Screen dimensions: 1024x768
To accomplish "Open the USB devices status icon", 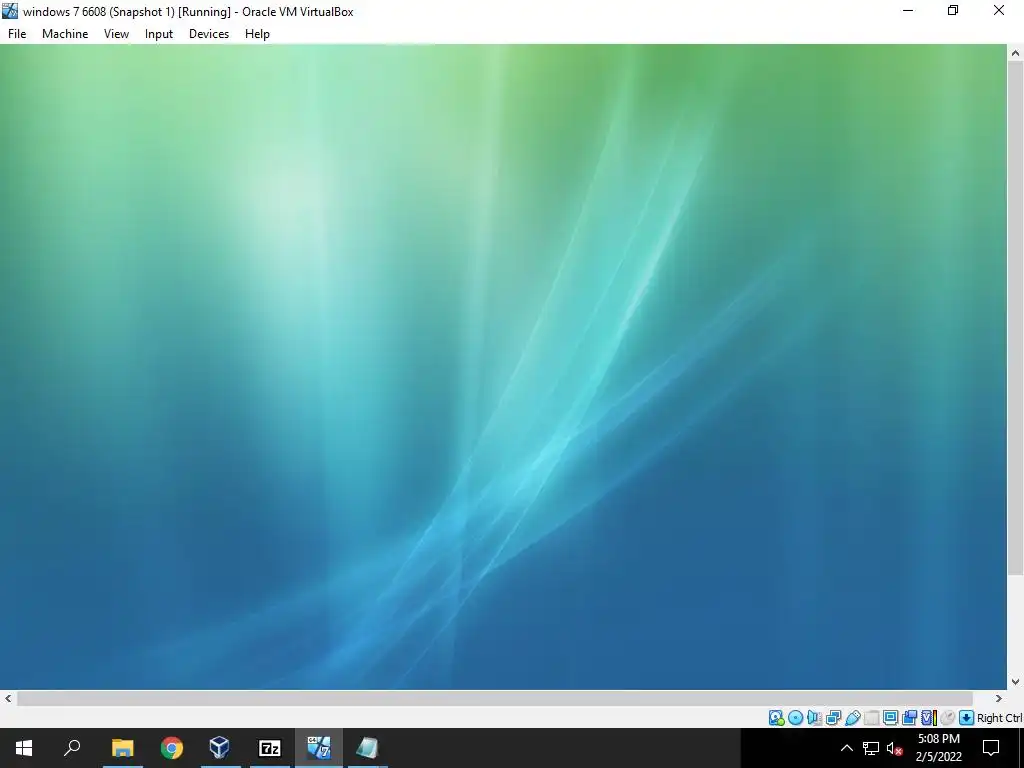I will tap(852, 718).
